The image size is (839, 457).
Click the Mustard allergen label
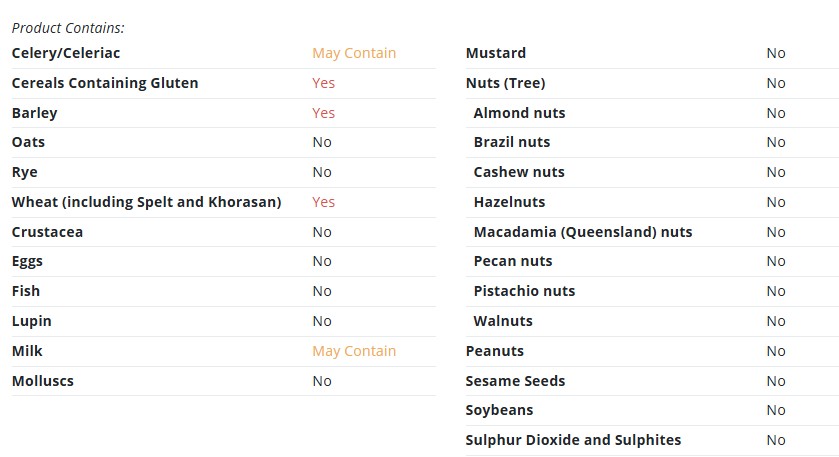click(x=496, y=54)
